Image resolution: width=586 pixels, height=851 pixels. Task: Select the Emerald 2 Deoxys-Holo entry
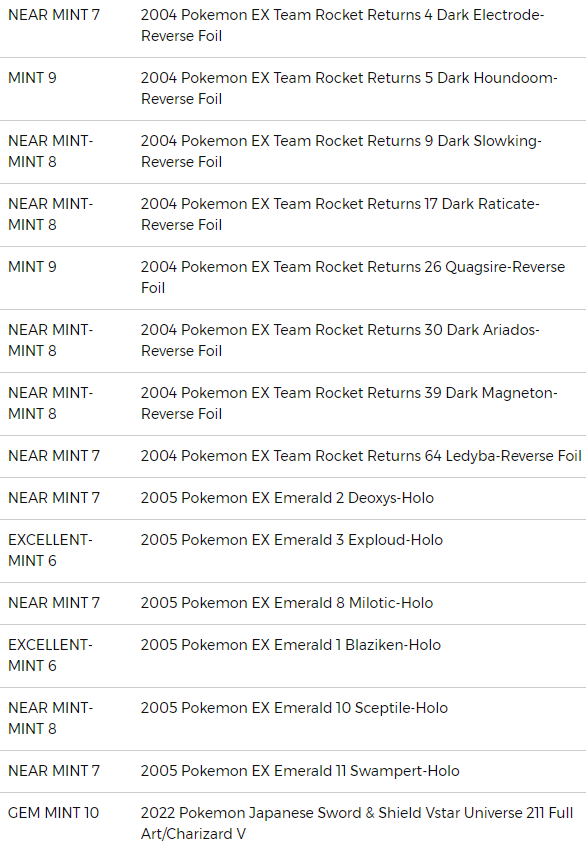point(293,498)
